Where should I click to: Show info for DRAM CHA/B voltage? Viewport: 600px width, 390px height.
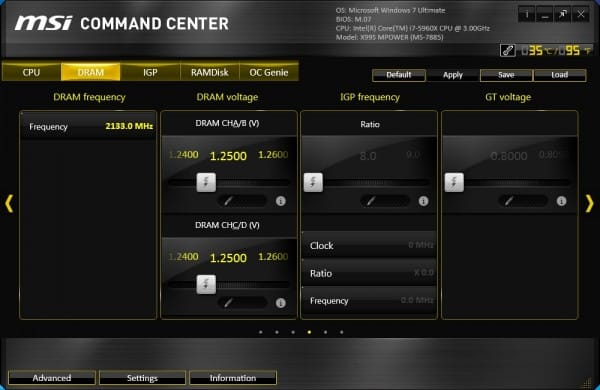click(x=280, y=201)
